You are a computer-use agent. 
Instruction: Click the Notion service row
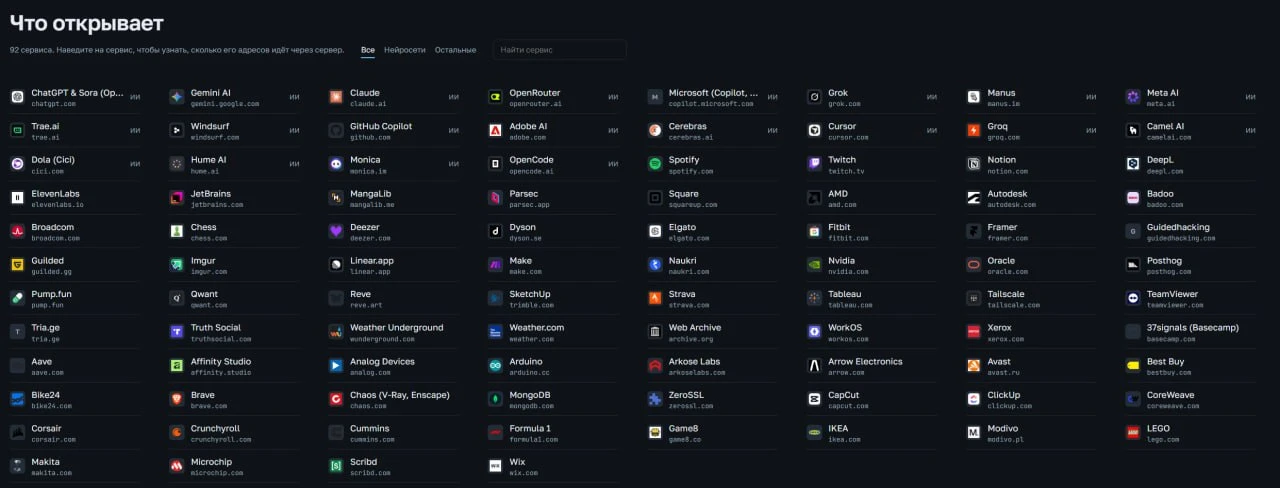[1032, 164]
